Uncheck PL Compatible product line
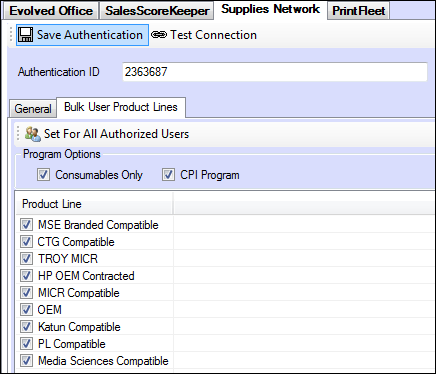 point(26,344)
